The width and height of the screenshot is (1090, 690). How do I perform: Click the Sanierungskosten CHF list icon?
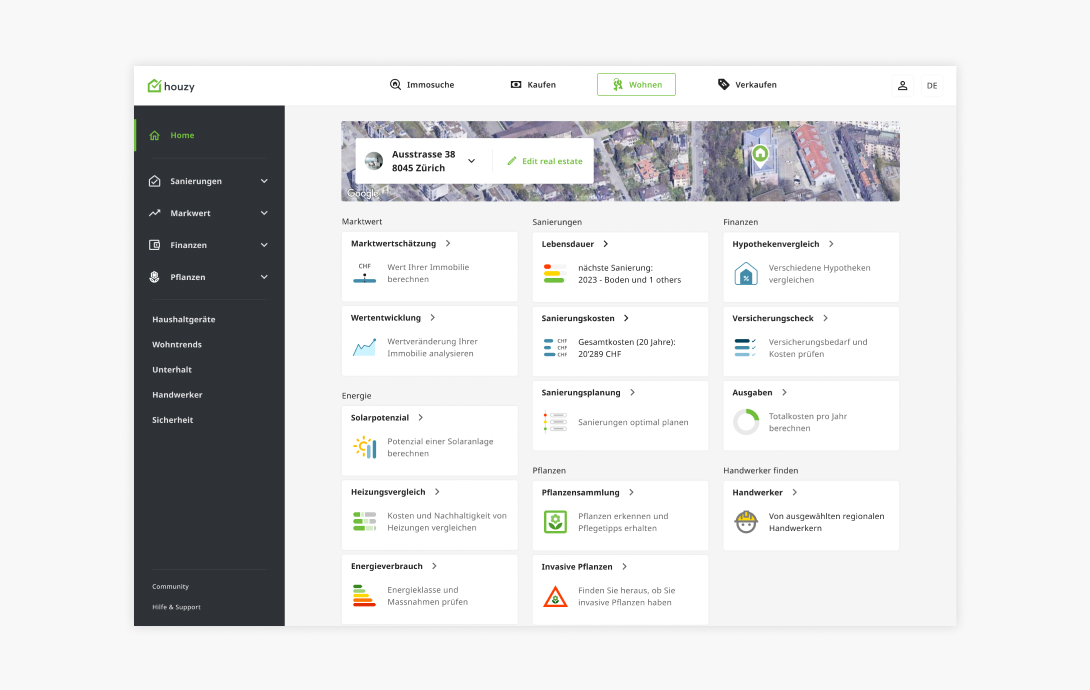tap(555, 347)
